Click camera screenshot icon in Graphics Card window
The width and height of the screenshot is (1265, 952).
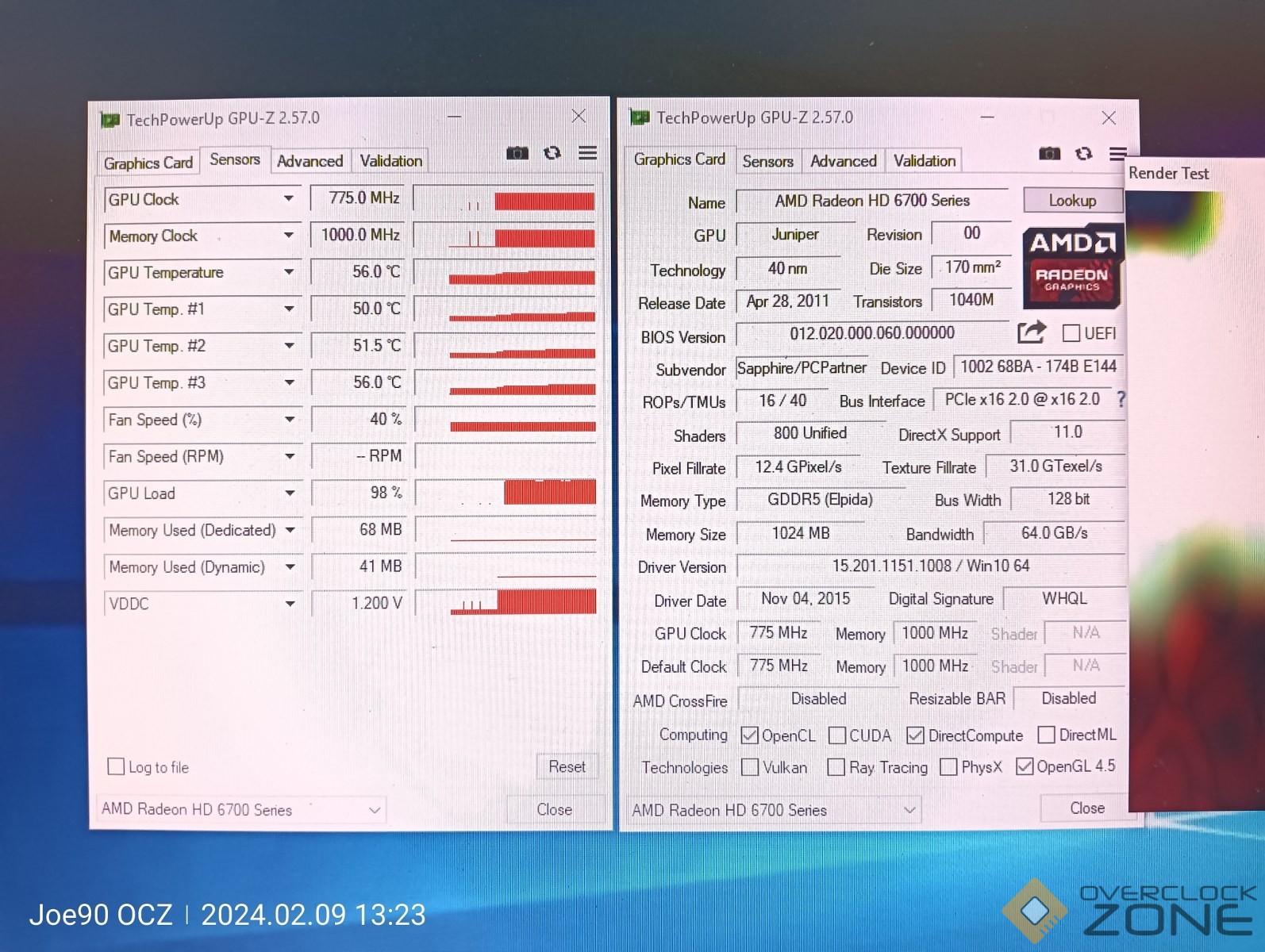click(x=1049, y=153)
